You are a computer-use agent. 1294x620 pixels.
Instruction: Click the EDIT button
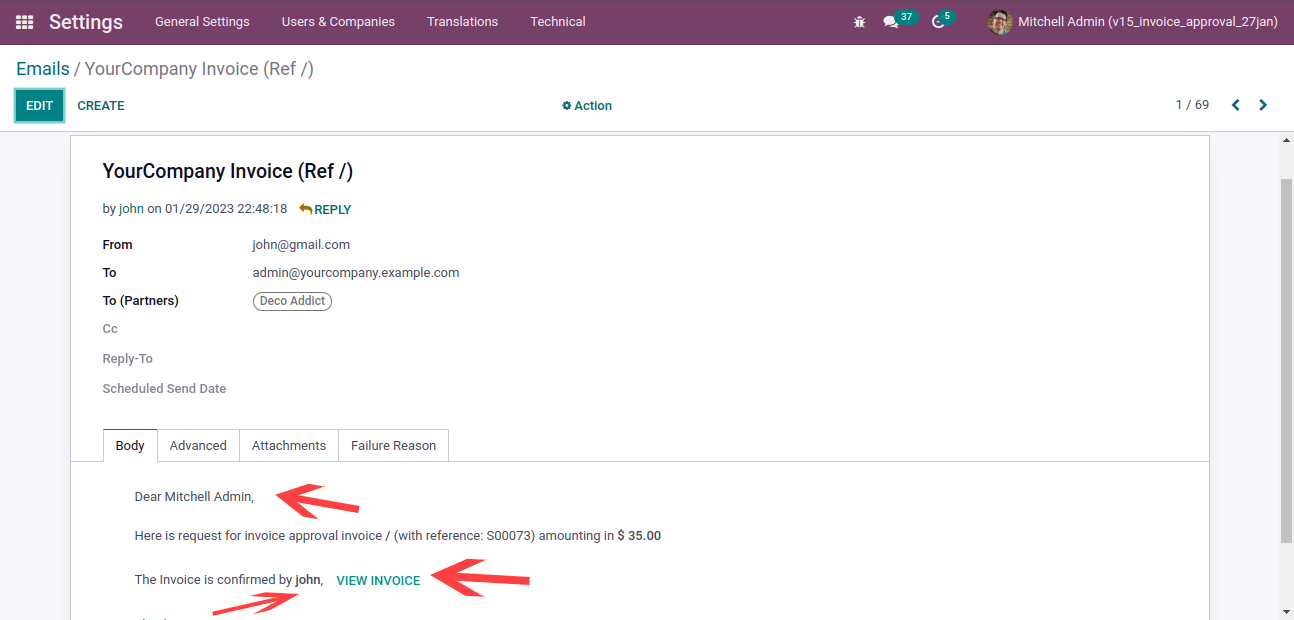pos(39,106)
